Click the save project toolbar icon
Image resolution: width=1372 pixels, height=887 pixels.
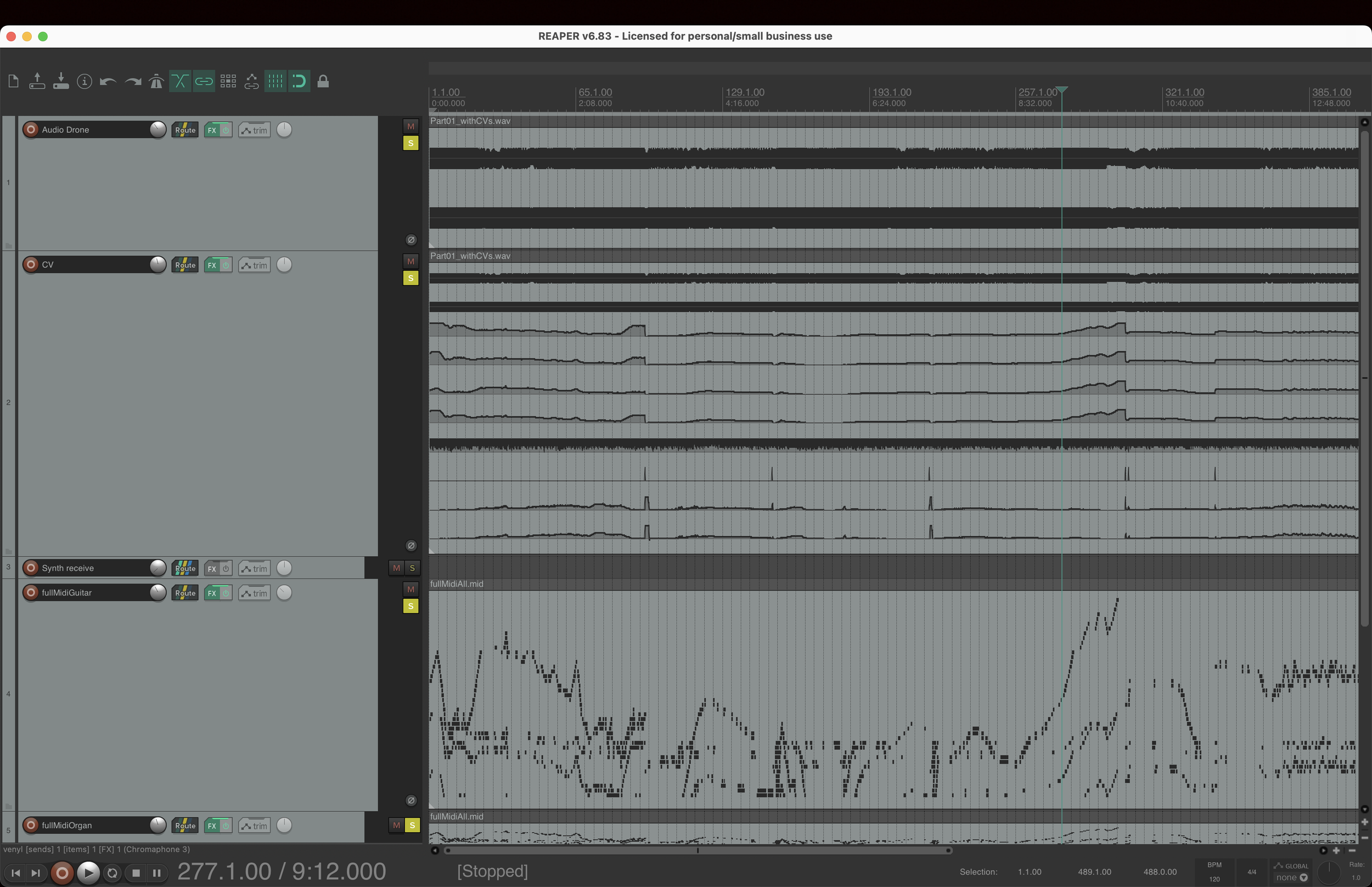(x=60, y=81)
